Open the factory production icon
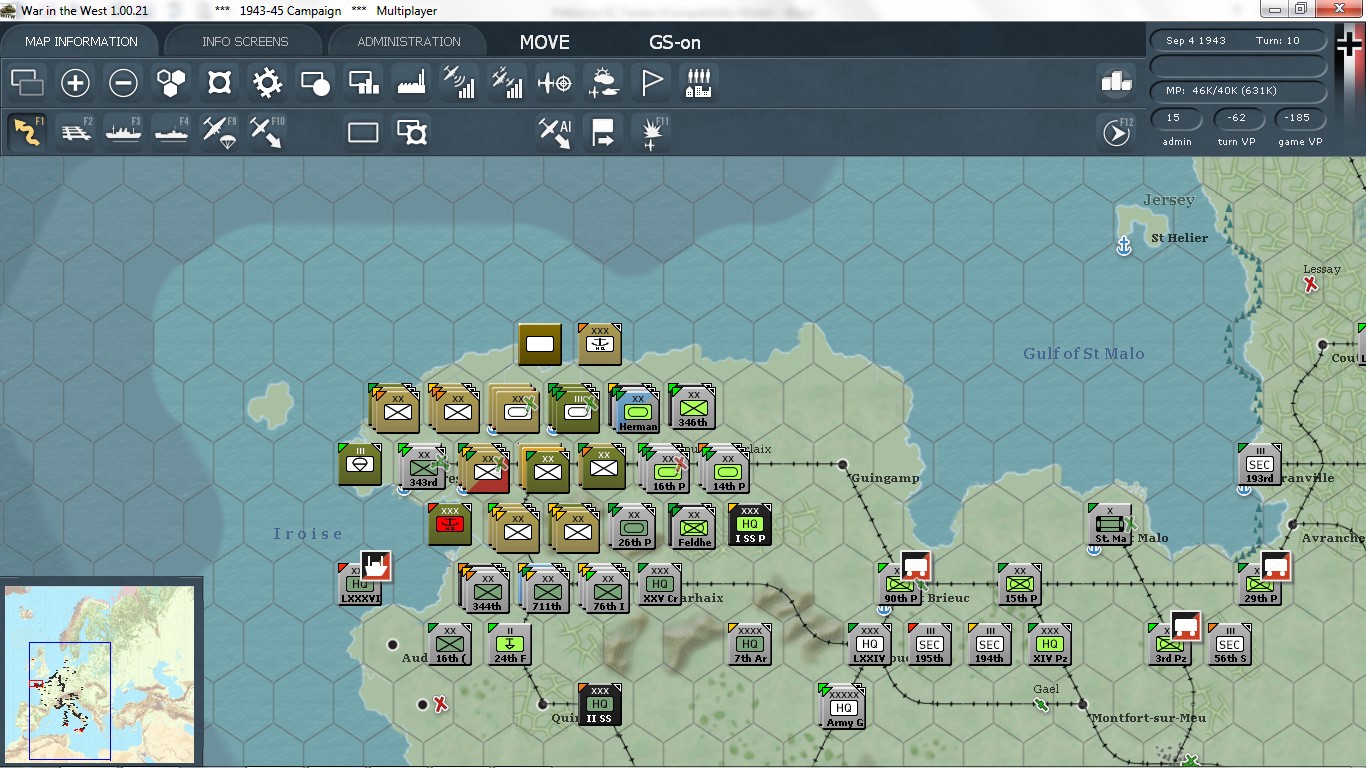Screen dimensions: 1366x768 [411, 83]
